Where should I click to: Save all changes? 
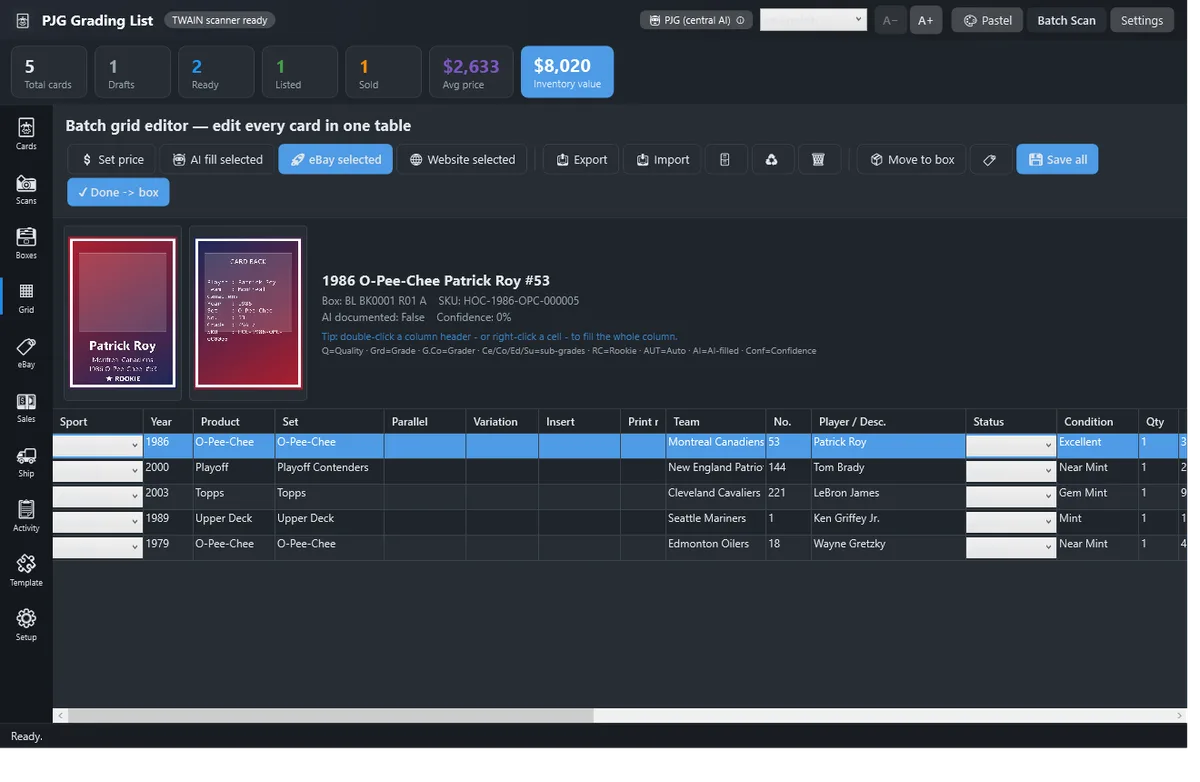[1057, 159]
